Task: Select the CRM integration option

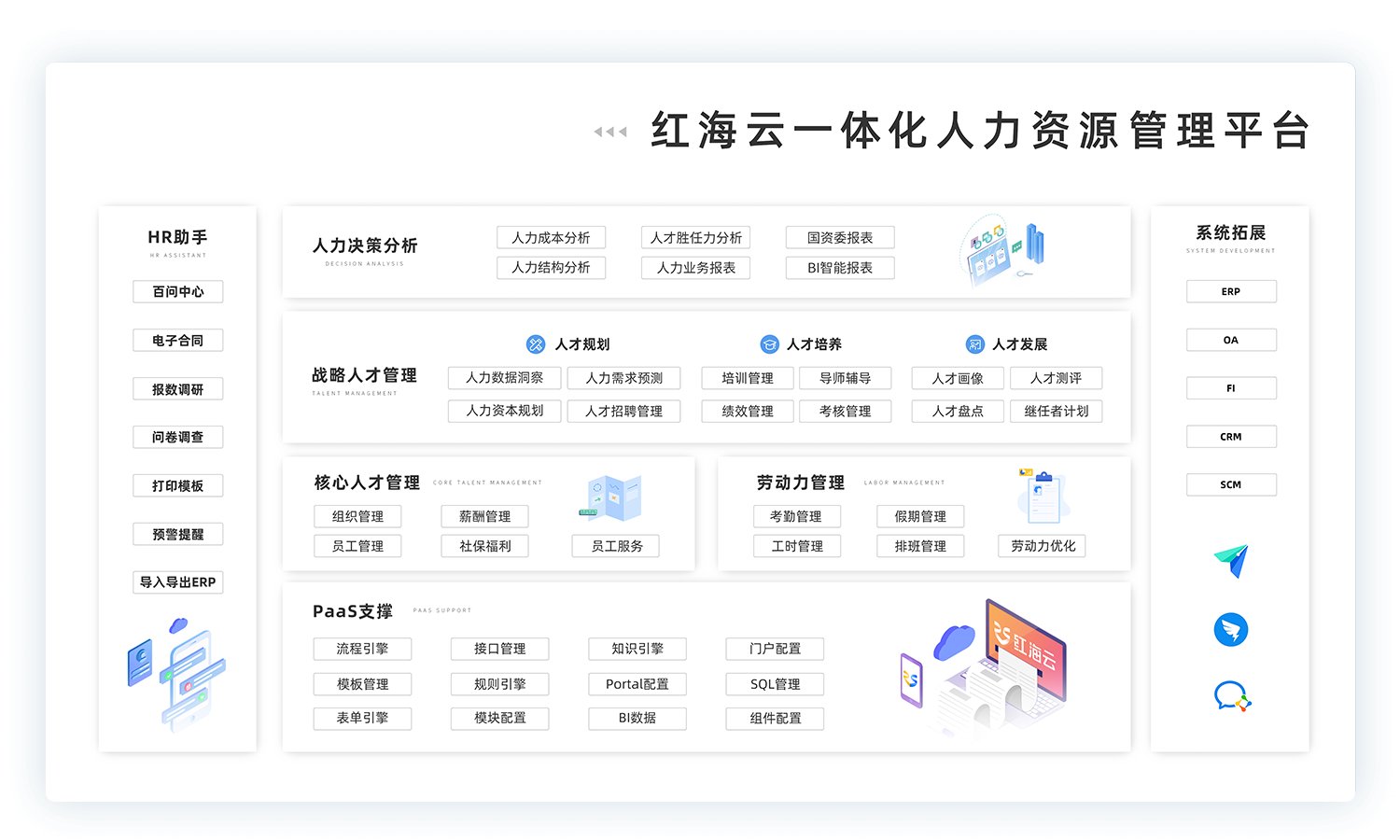Action: 1231,436
